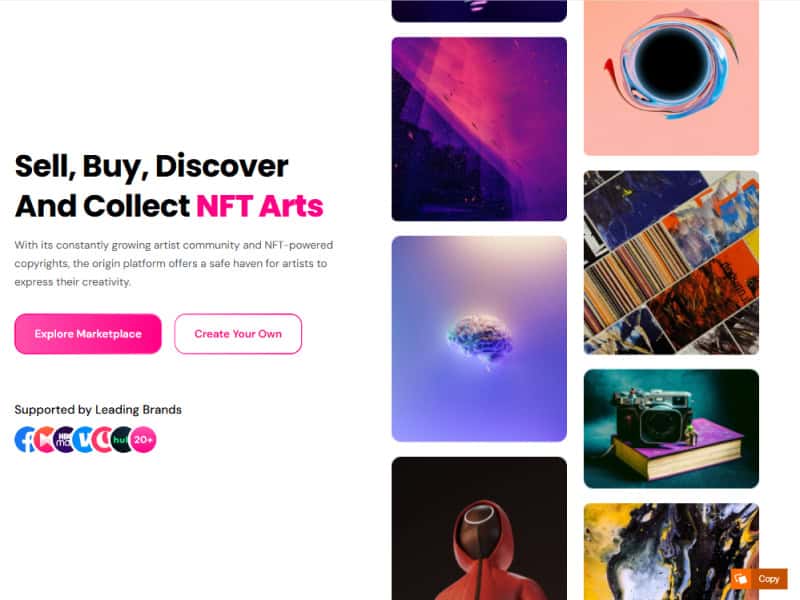Click the orange Copy badge icon

point(741,579)
